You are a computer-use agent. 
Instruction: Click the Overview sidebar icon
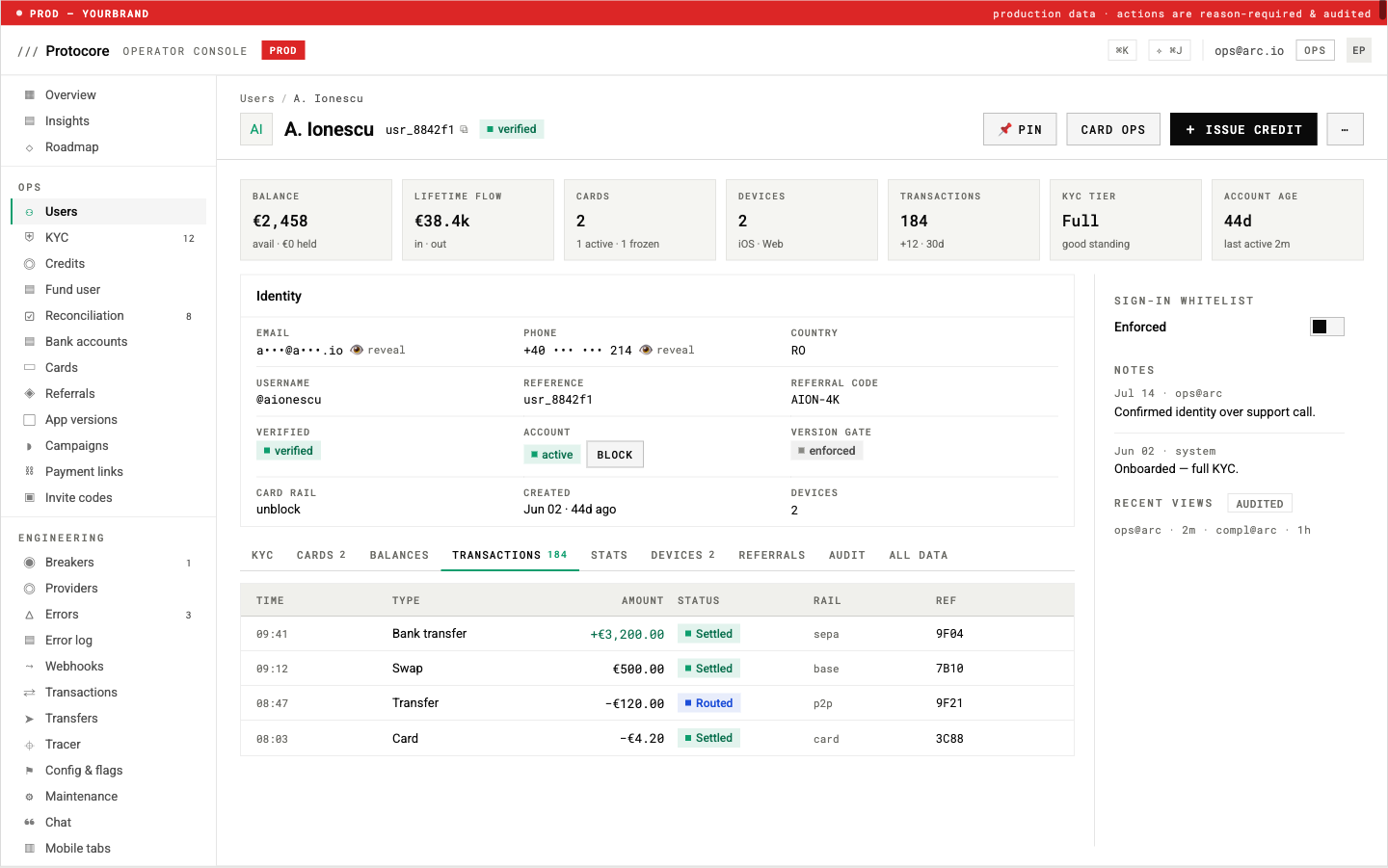click(29, 95)
